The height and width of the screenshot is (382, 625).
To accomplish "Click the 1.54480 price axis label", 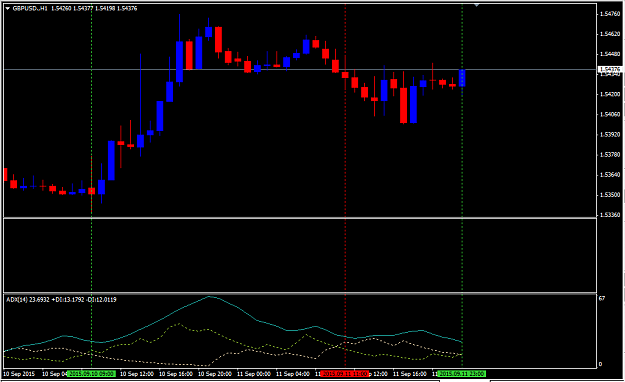I will tap(610, 54).
